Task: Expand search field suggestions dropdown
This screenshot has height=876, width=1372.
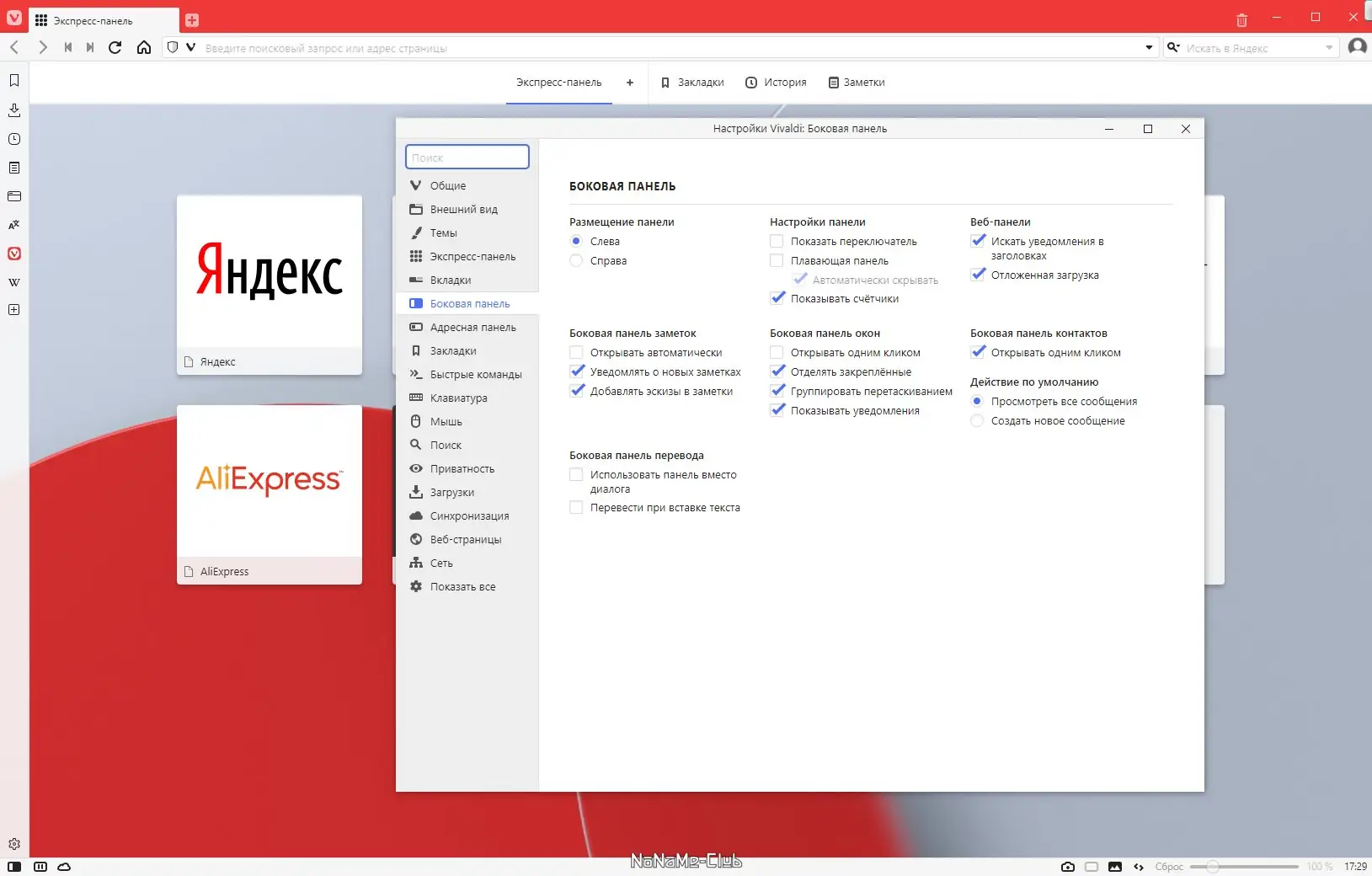Action: [x=1329, y=48]
